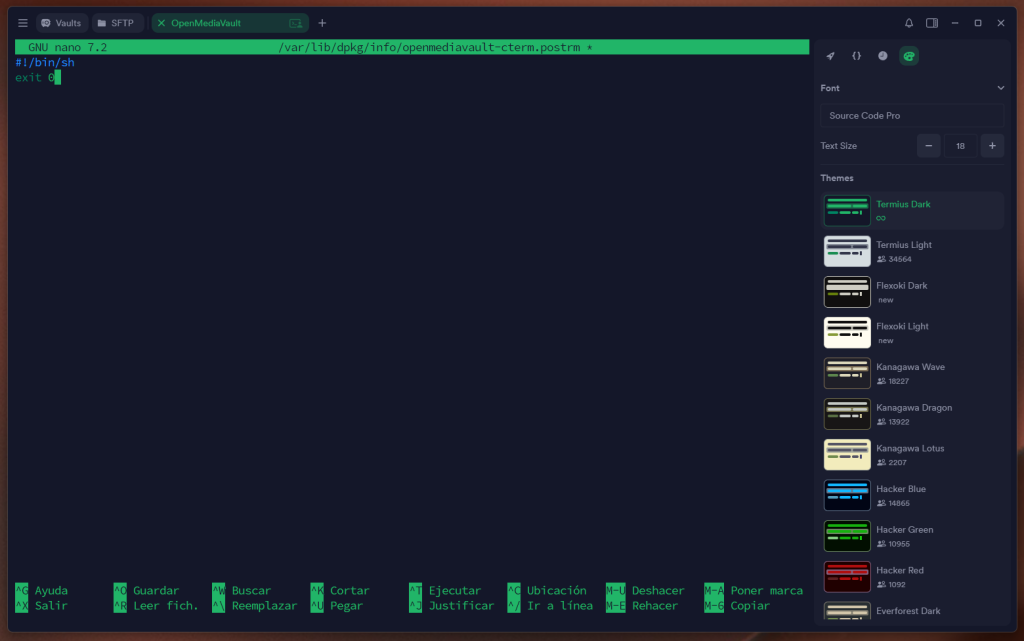Image resolution: width=1024 pixels, height=641 pixels.
Task: Click the paper plane quick-connect icon
Action: point(830,56)
